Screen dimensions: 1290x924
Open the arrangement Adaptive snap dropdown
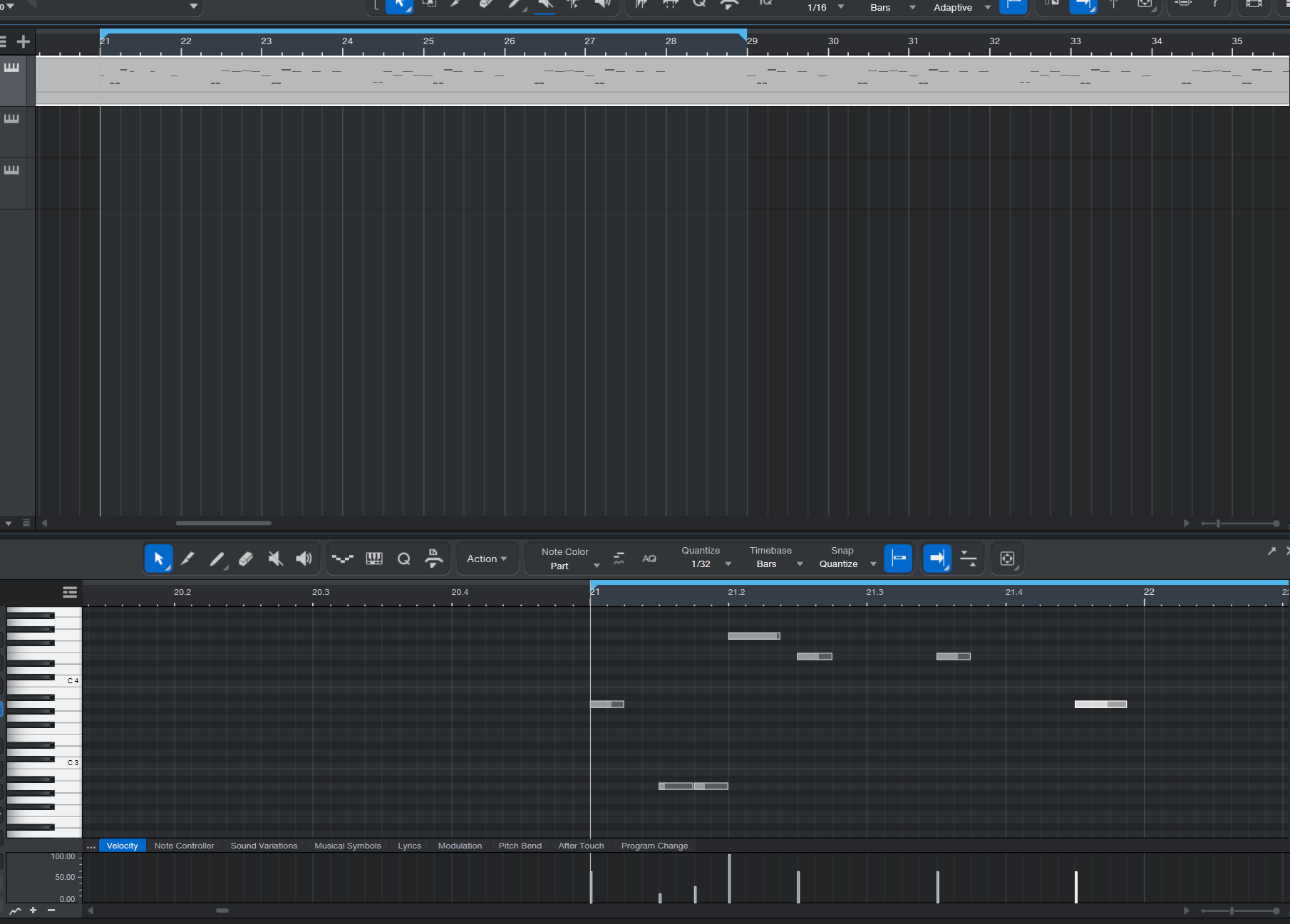coord(961,7)
